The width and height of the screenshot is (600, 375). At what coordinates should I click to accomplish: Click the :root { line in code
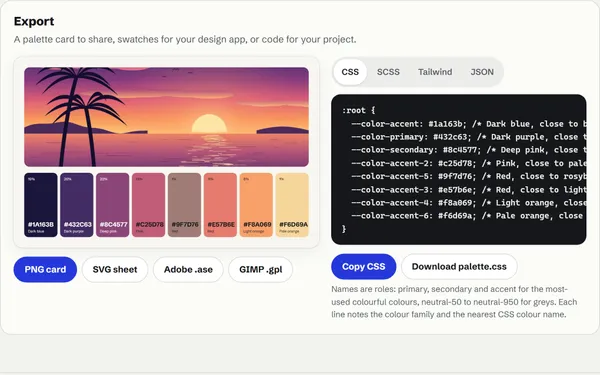click(x=359, y=111)
